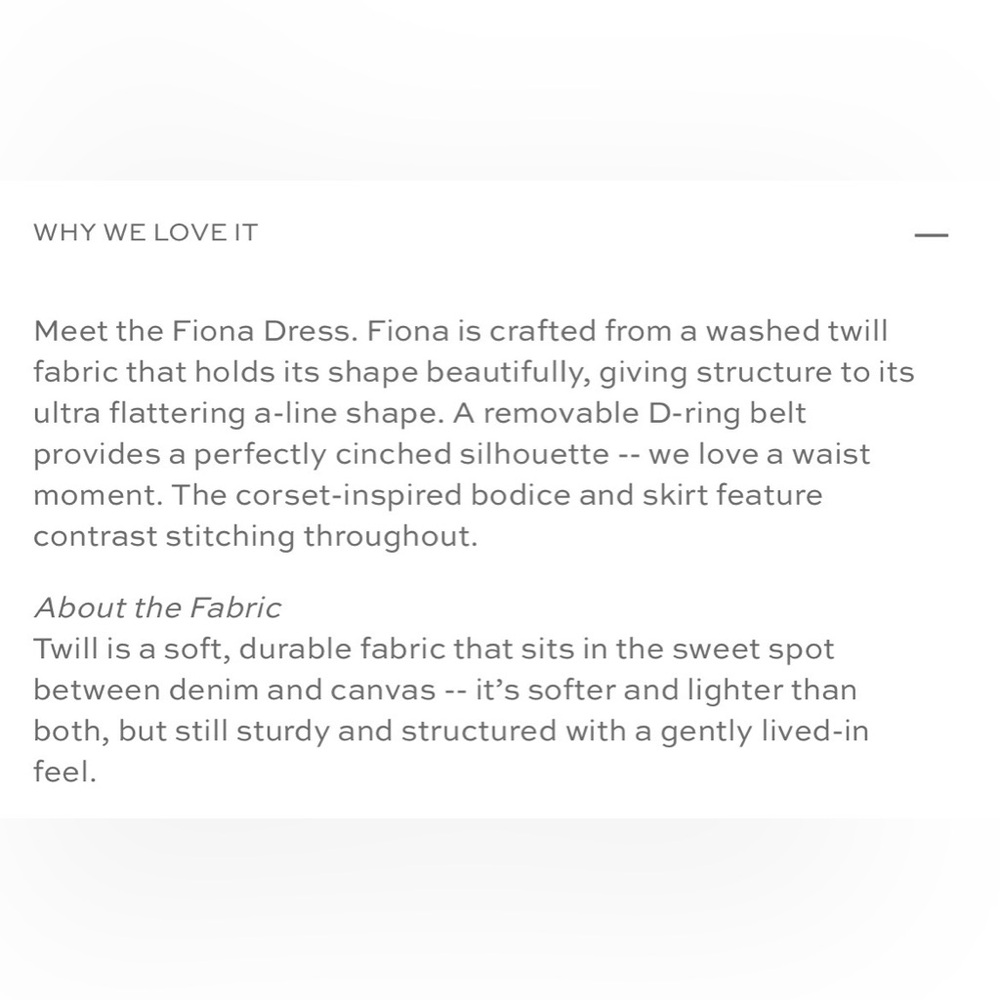Collapse the Why We Love It section
This screenshot has height=1000, width=1000.
click(x=931, y=235)
